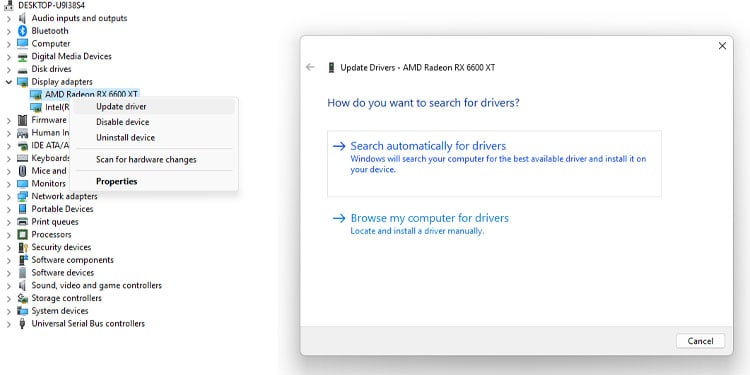This screenshot has height=375, width=750.
Task: Expand the Print queues chevron
Action: pyautogui.click(x=9, y=222)
